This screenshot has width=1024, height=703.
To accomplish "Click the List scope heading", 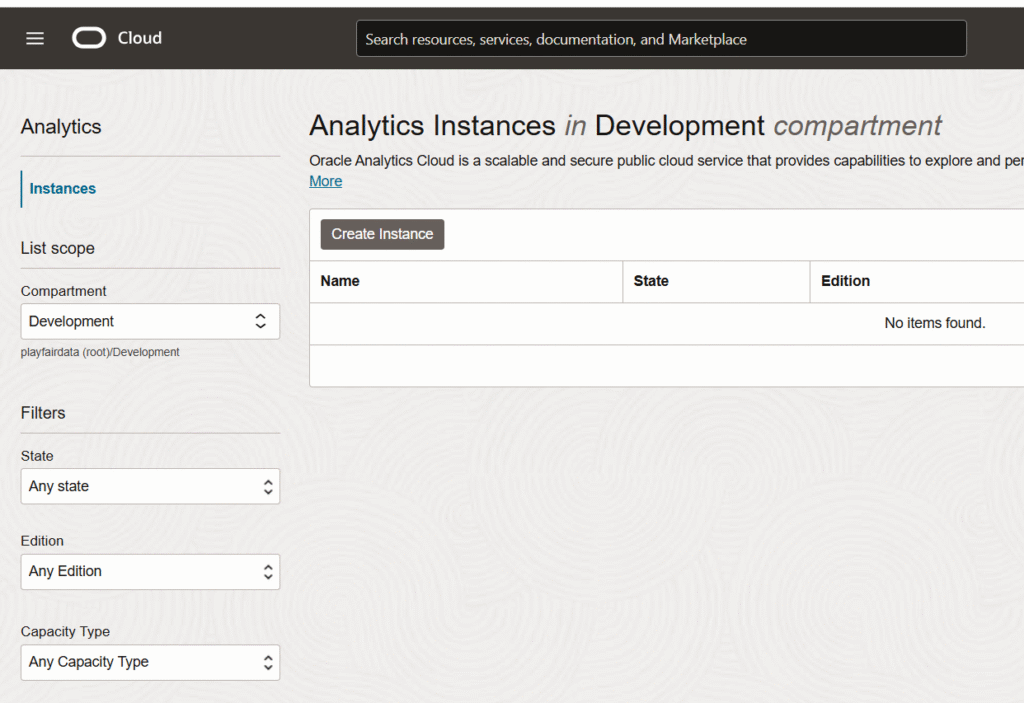I will [57, 248].
